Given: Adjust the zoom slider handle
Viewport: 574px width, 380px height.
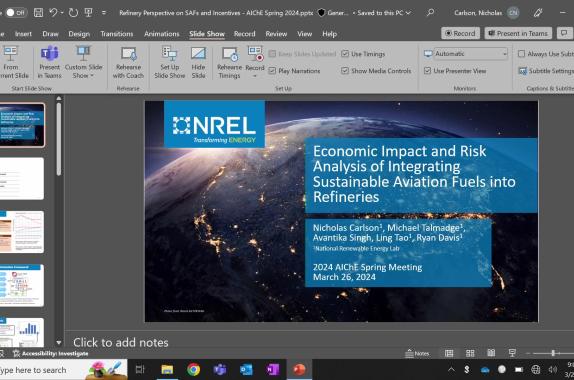Looking at the screenshot, I should pos(553,353).
